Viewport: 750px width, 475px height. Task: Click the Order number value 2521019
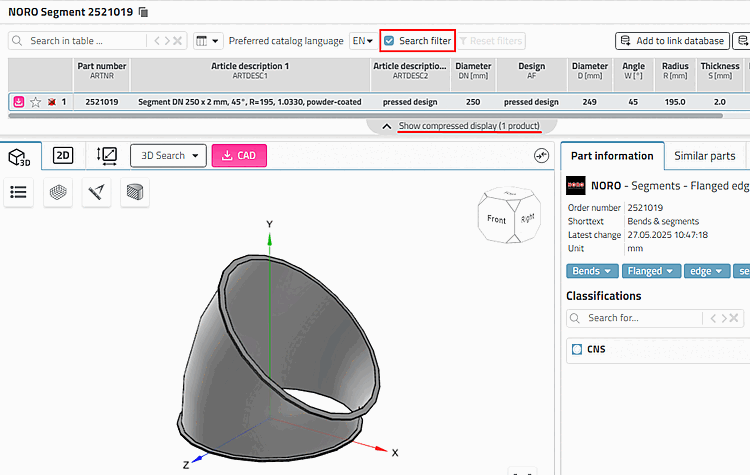pyautogui.click(x=645, y=208)
